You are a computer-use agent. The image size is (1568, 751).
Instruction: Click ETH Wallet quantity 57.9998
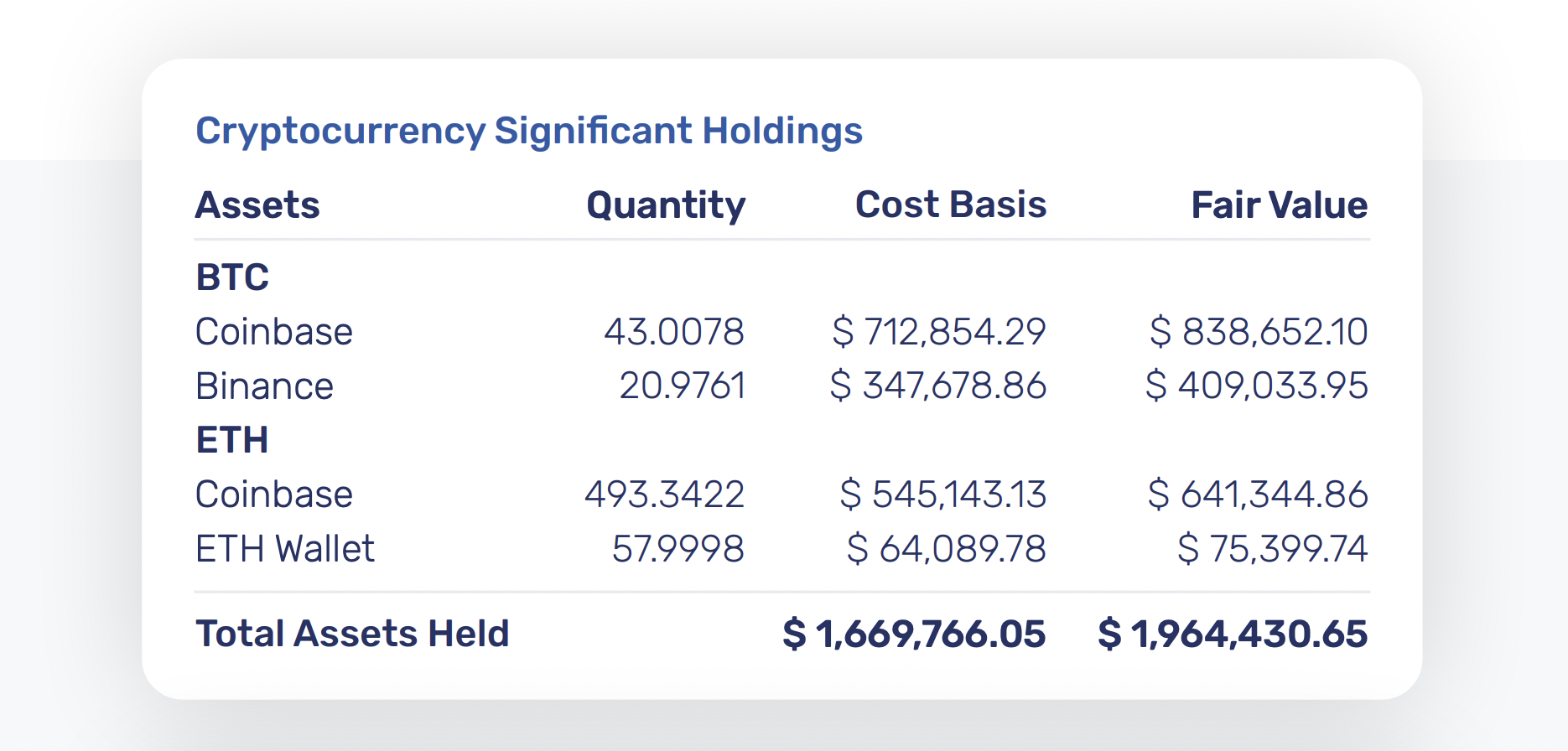coord(678,549)
